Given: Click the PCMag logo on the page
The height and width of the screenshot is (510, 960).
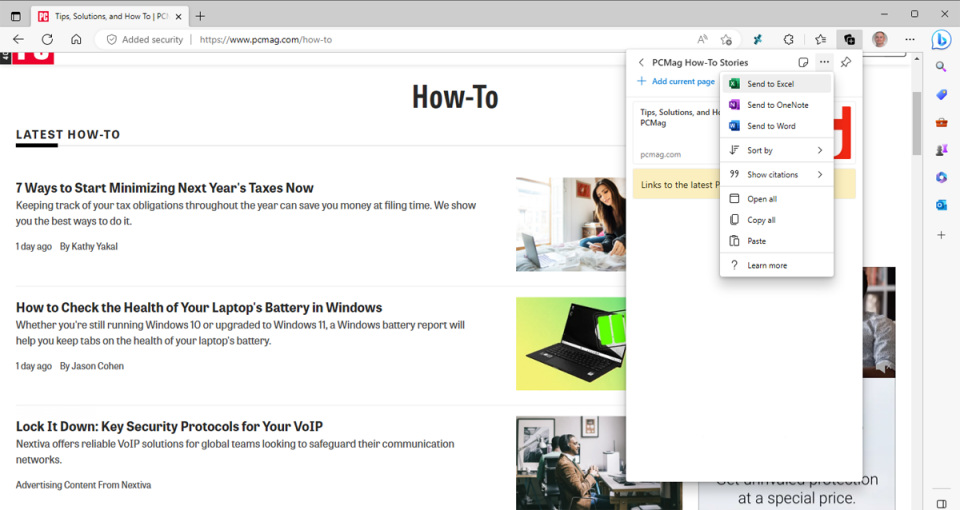Looking at the screenshot, I should click(x=32, y=58).
